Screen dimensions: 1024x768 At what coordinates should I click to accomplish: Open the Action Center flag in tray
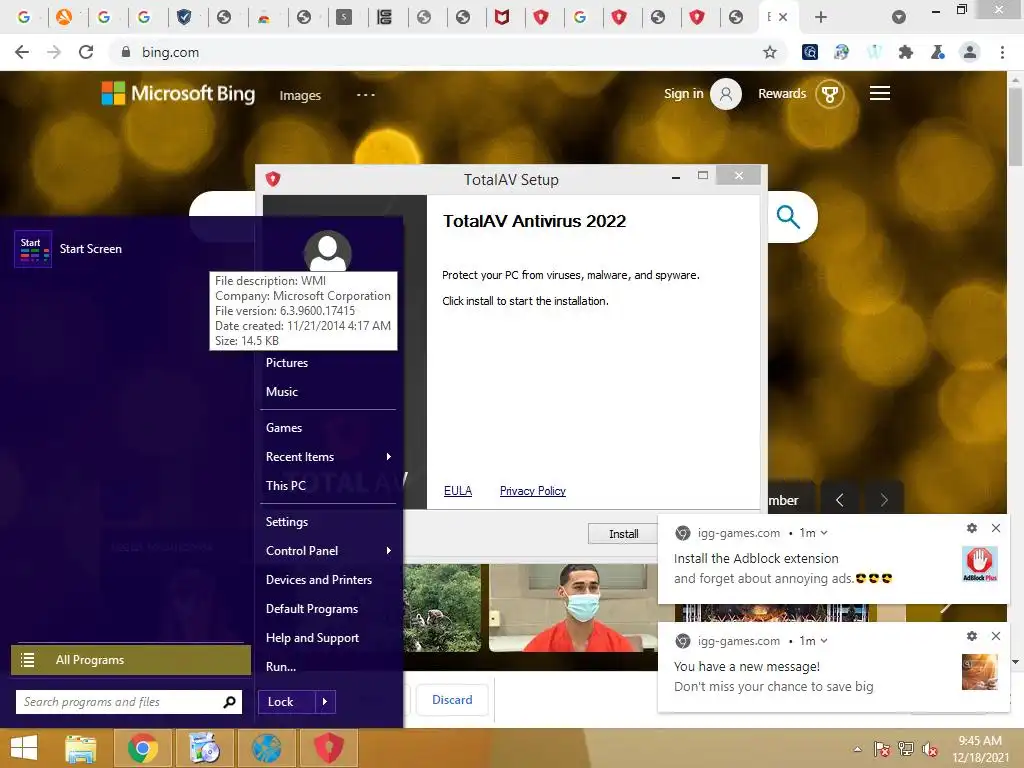[882, 749]
